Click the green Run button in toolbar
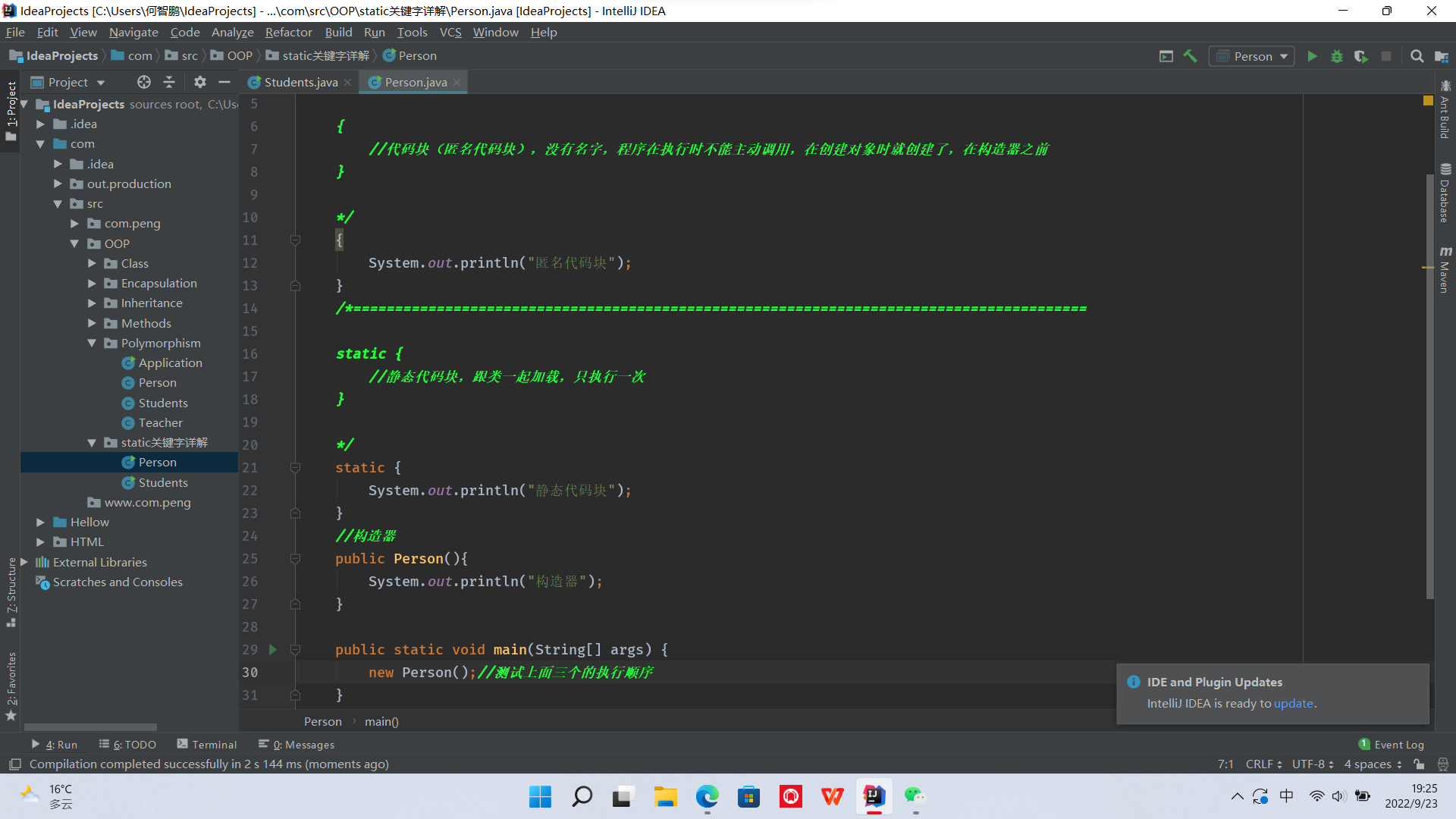Image resolution: width=1456 pixels, height=819 pixels. [1312, 56]
